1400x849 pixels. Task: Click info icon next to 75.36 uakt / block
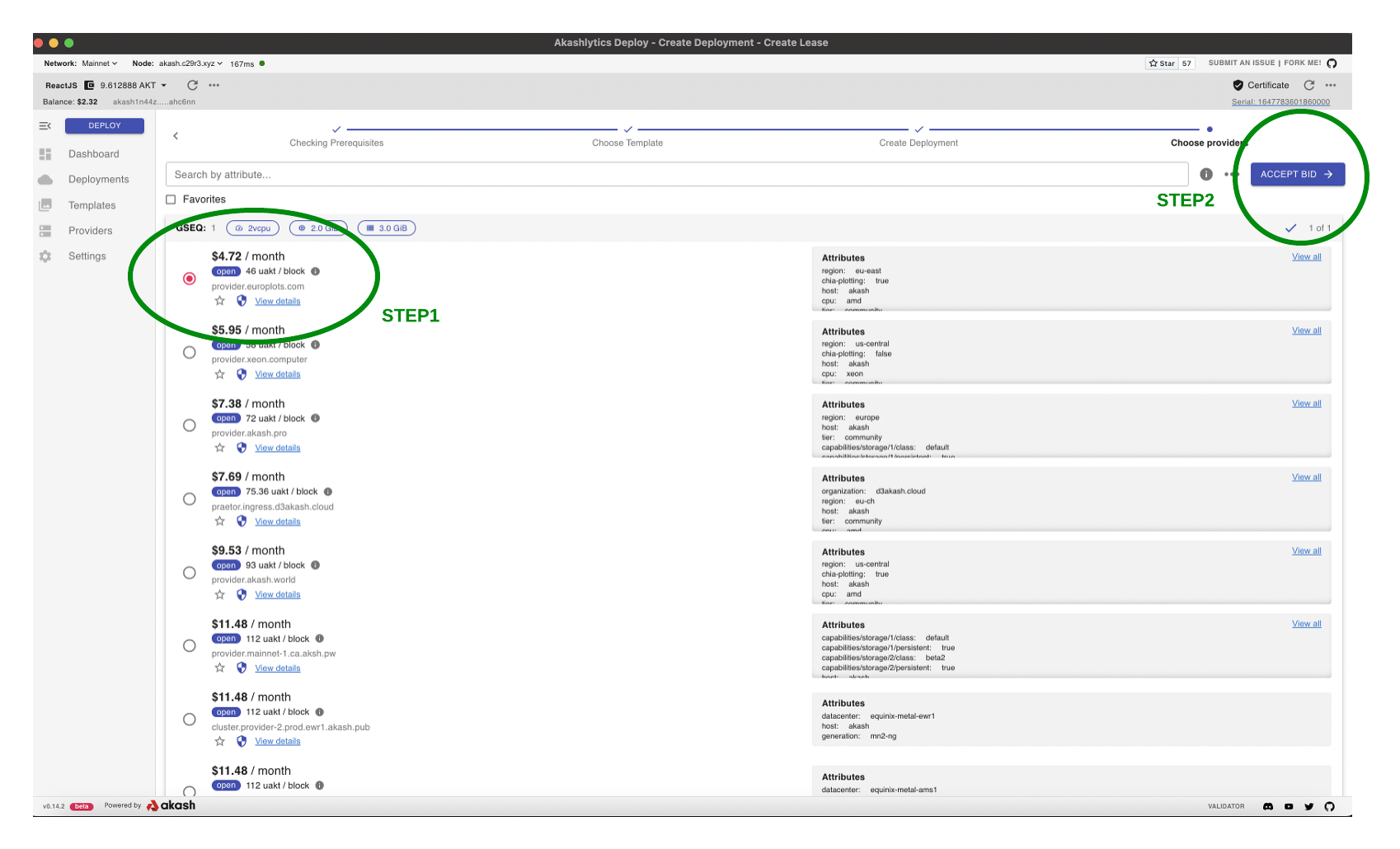tap(327, 491)
